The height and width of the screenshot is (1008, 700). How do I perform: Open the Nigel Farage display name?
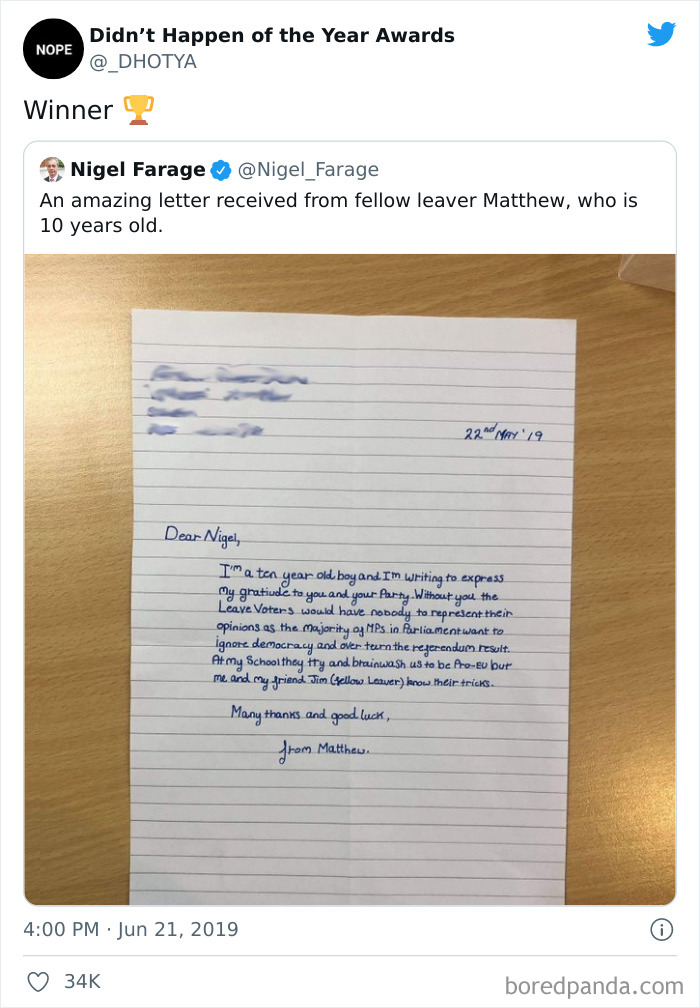(x=137, y=169)
